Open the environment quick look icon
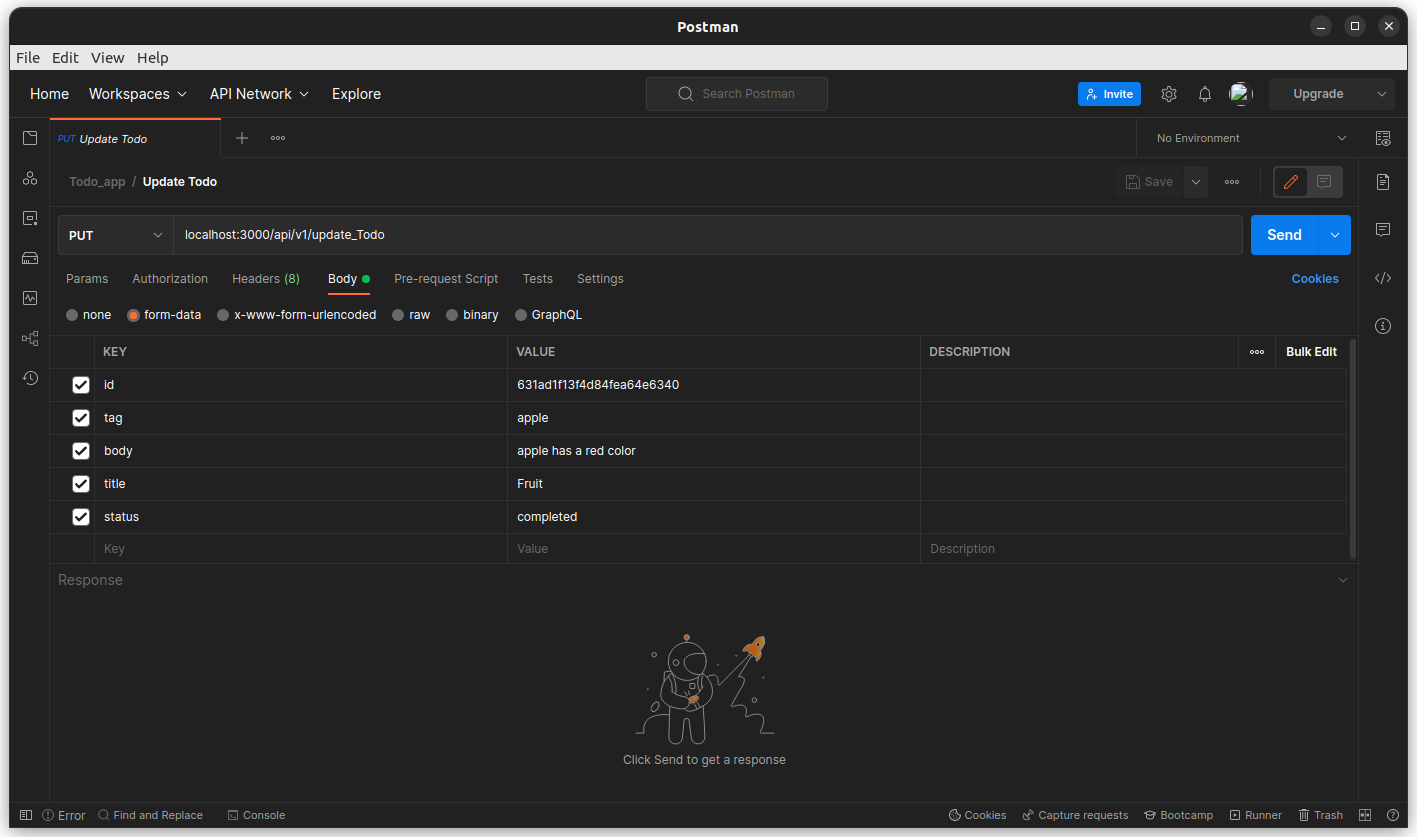The height and width of the screenshot is (837, 1417). (x=1383, y=138)
